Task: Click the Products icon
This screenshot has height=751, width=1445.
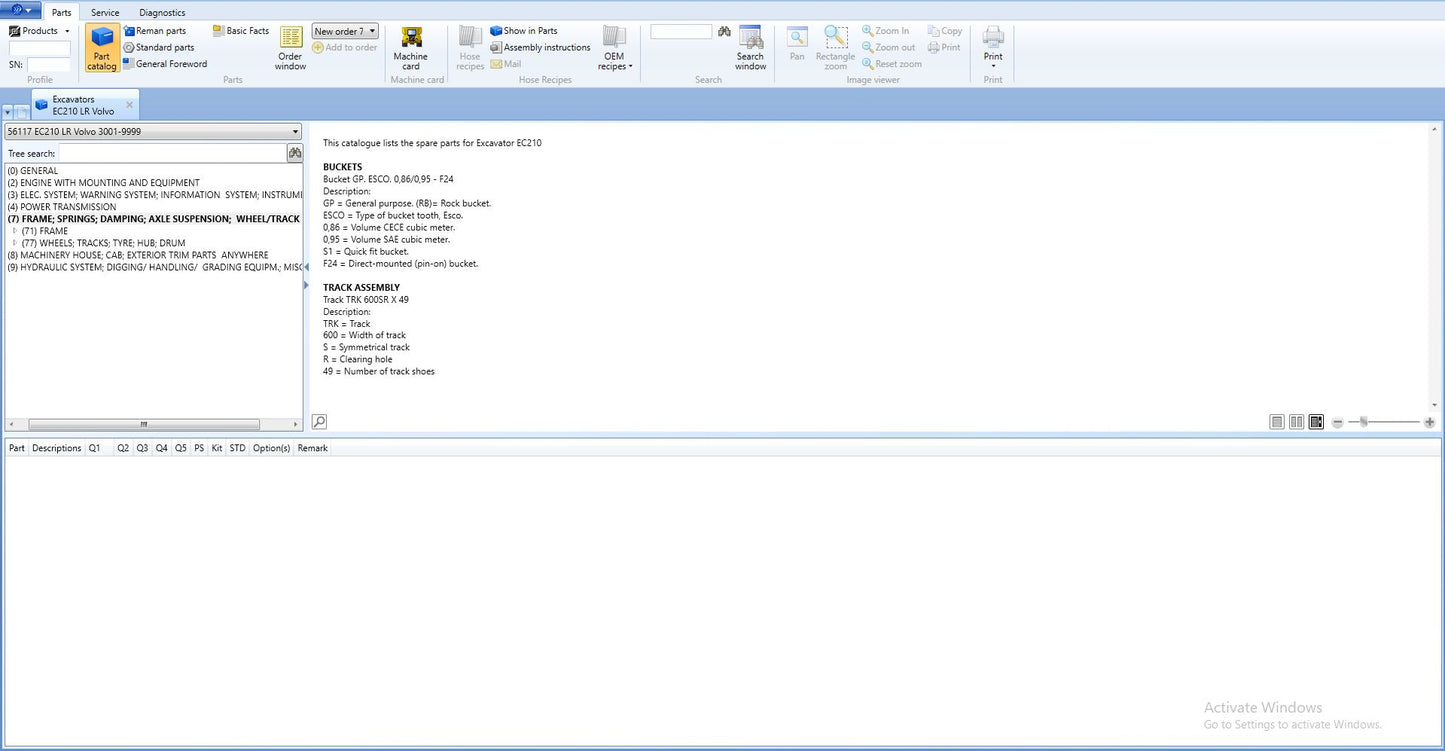Action: tap(15, 31)
